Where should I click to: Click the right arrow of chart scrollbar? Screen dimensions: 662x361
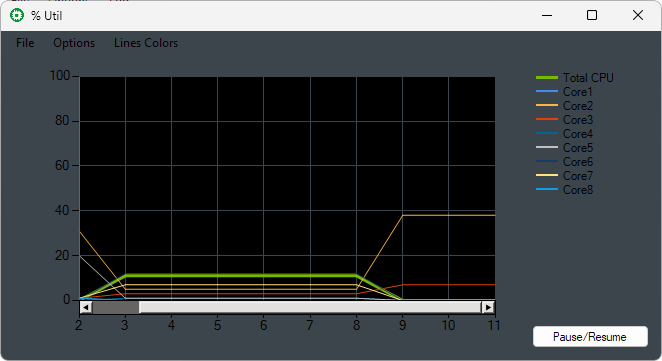488,307
